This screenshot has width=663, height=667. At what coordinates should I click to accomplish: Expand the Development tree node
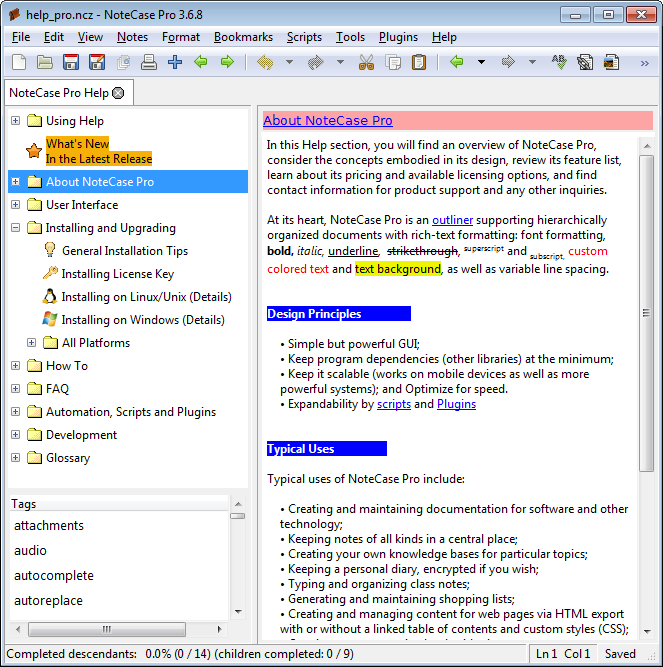point(15,435)
